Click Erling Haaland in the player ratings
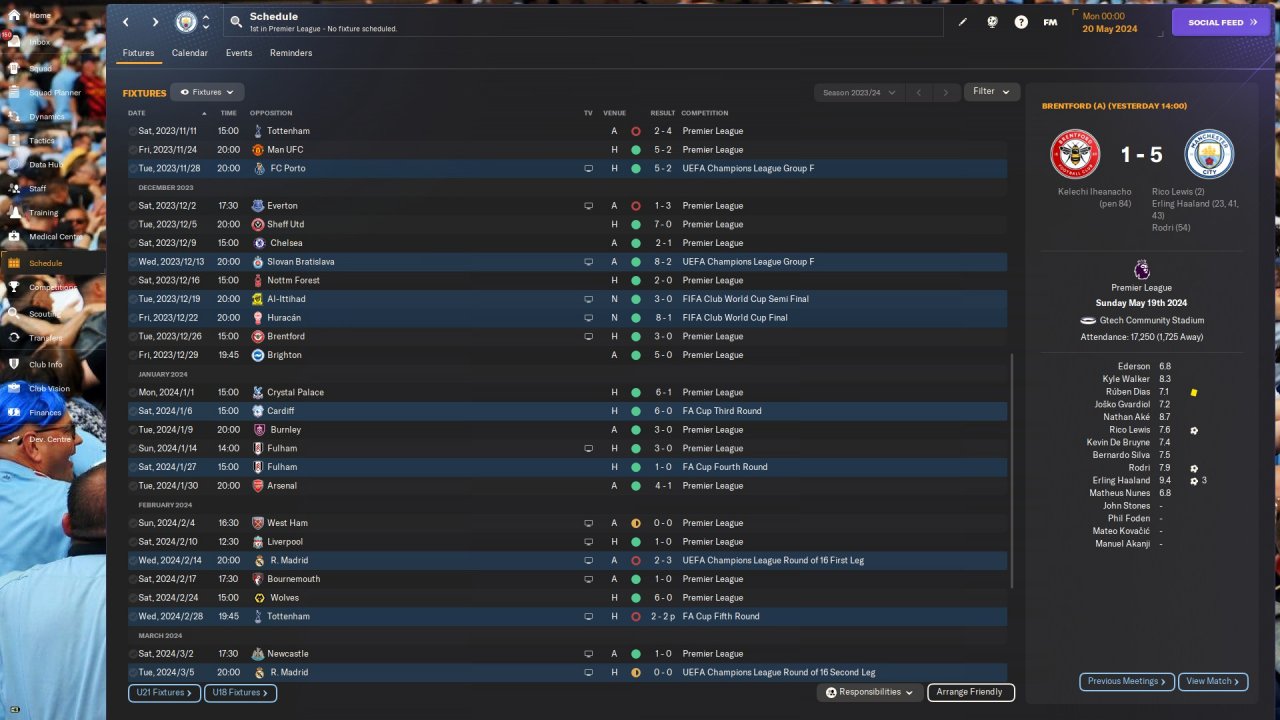This screenshot has width=1280, height=720. click(x=1121, y=481)
